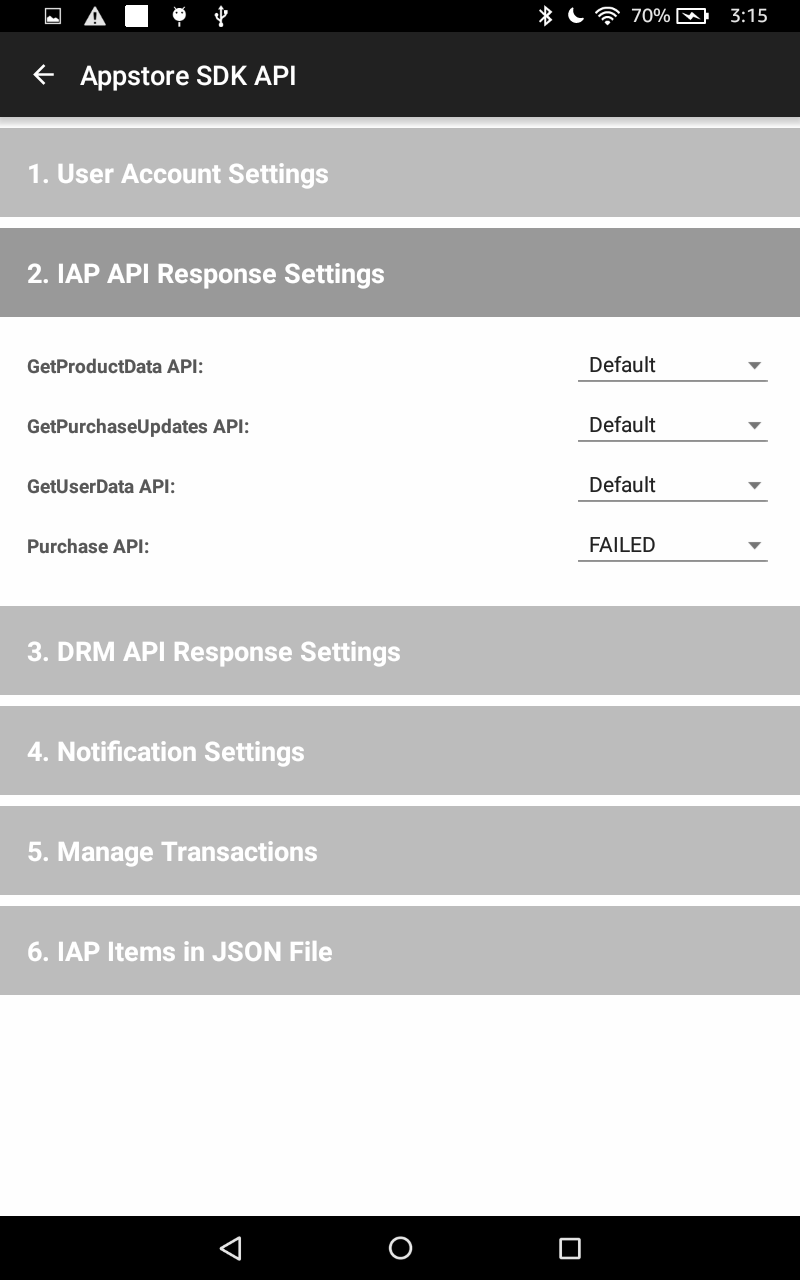Expand Manage Transactions section
Viewport: 800px width, 1280px height.
pos(400,850)
